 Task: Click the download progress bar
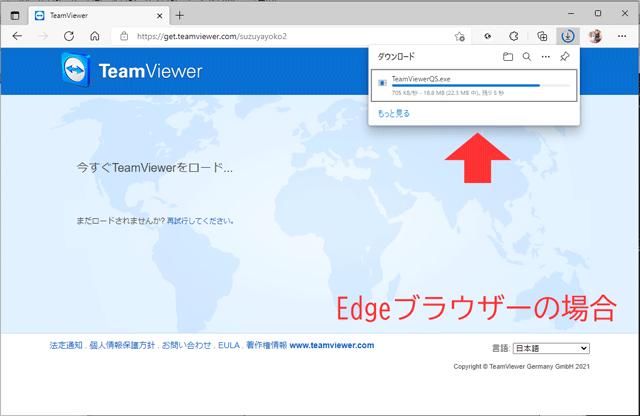(481, 86)
